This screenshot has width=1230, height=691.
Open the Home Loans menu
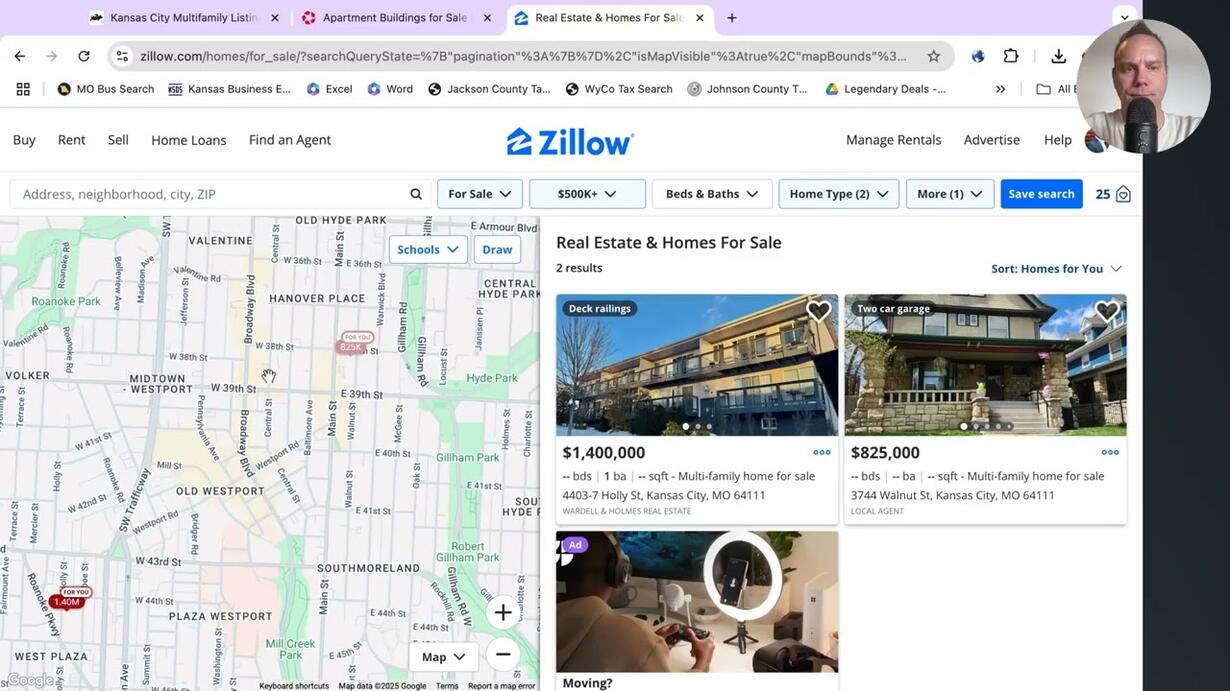click(189, 140)
